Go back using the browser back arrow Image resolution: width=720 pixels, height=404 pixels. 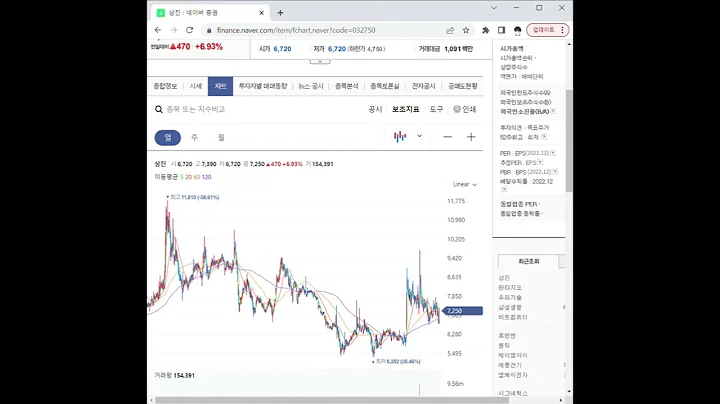click(x=158, y=30)
